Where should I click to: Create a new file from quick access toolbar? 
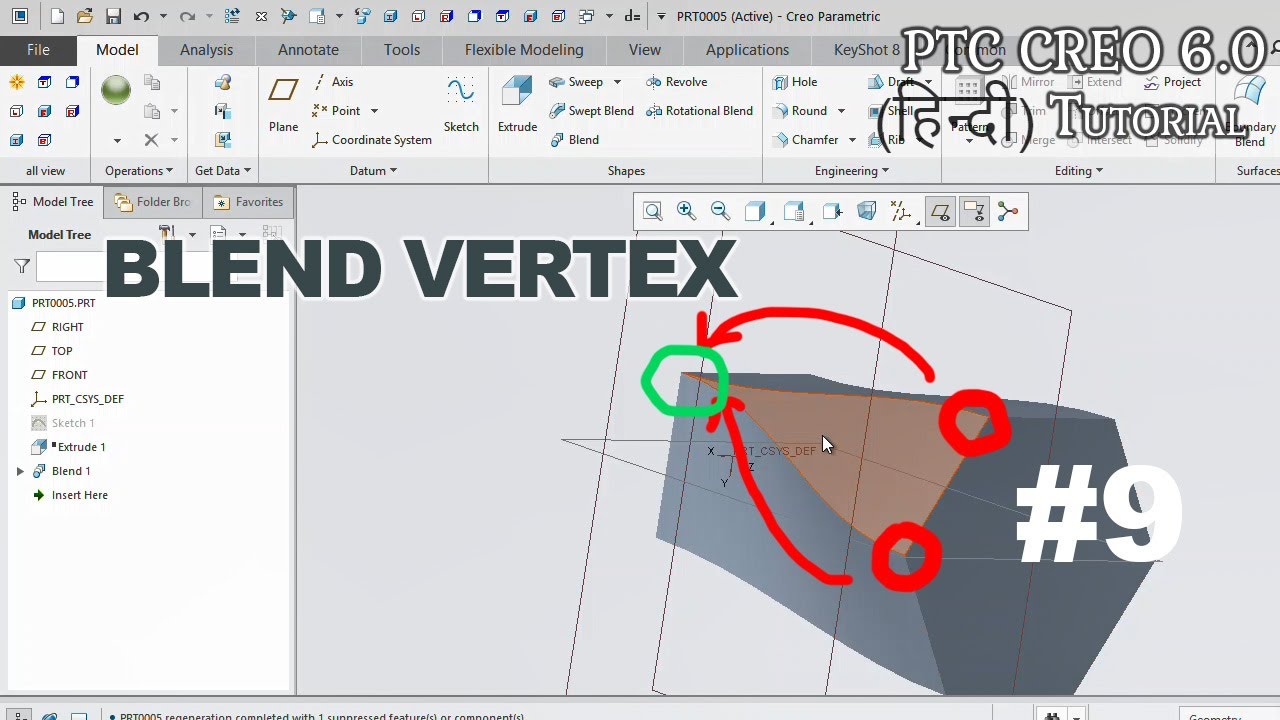pyautogui.click(x=57, y=16)
